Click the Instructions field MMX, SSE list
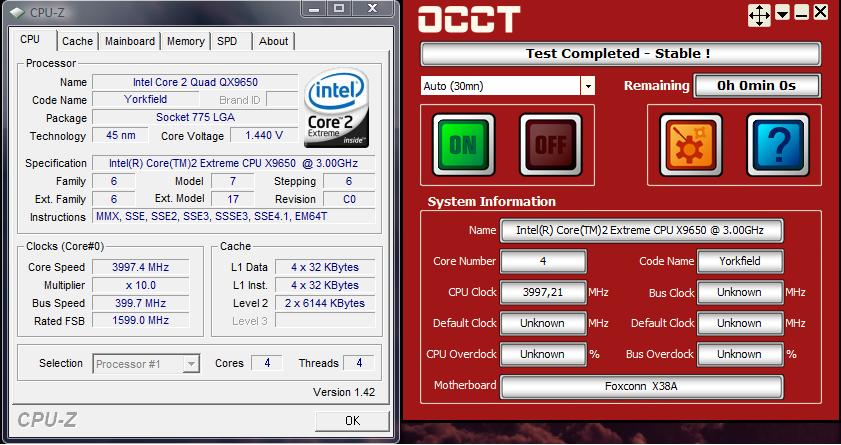Viewport: 841px width, 445px height. click(x=234, y=217)
